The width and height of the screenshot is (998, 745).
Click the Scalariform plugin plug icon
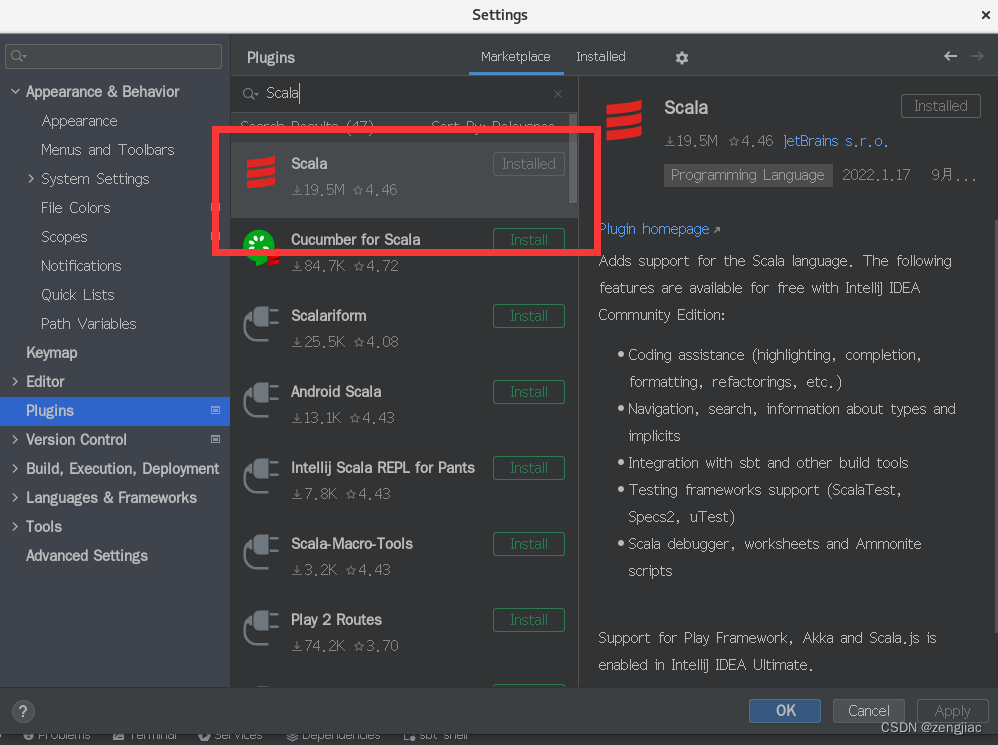(x=262, y=323)
